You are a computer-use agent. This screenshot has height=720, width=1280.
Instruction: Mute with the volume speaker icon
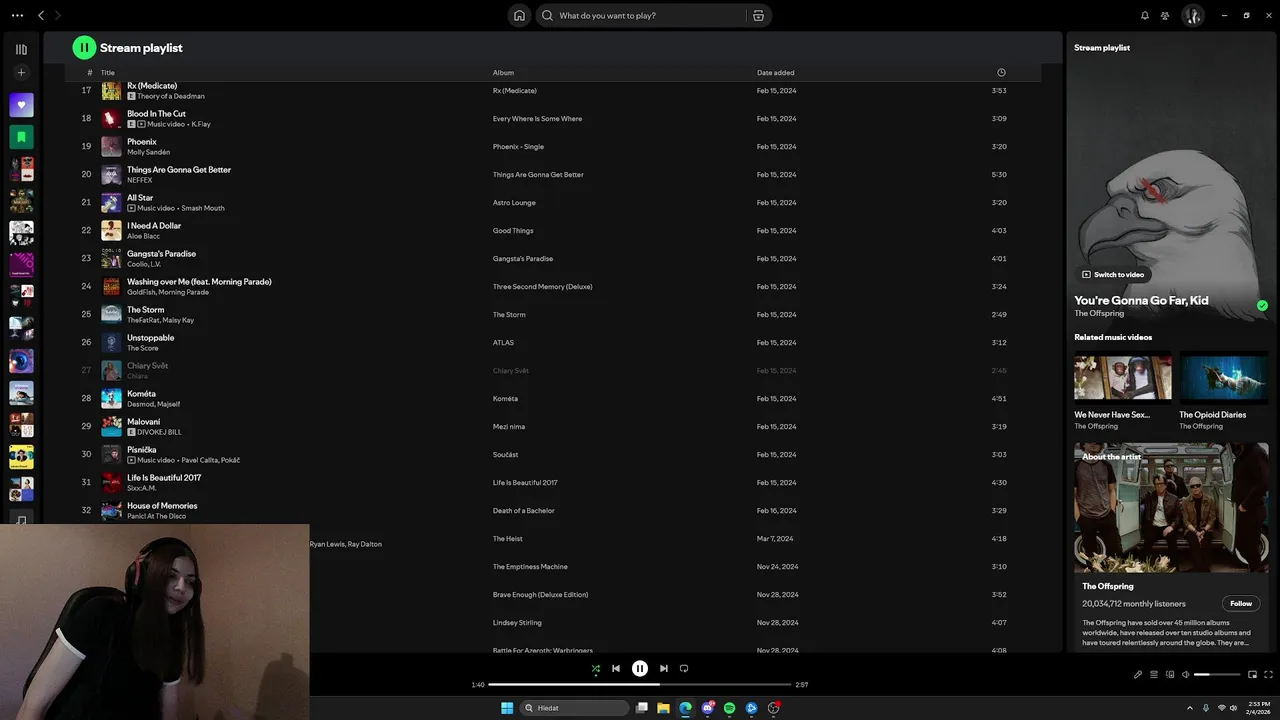(x=1185, y=675)
